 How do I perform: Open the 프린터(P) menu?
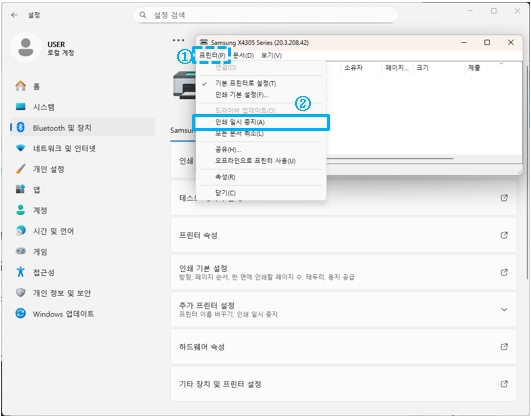212,56
